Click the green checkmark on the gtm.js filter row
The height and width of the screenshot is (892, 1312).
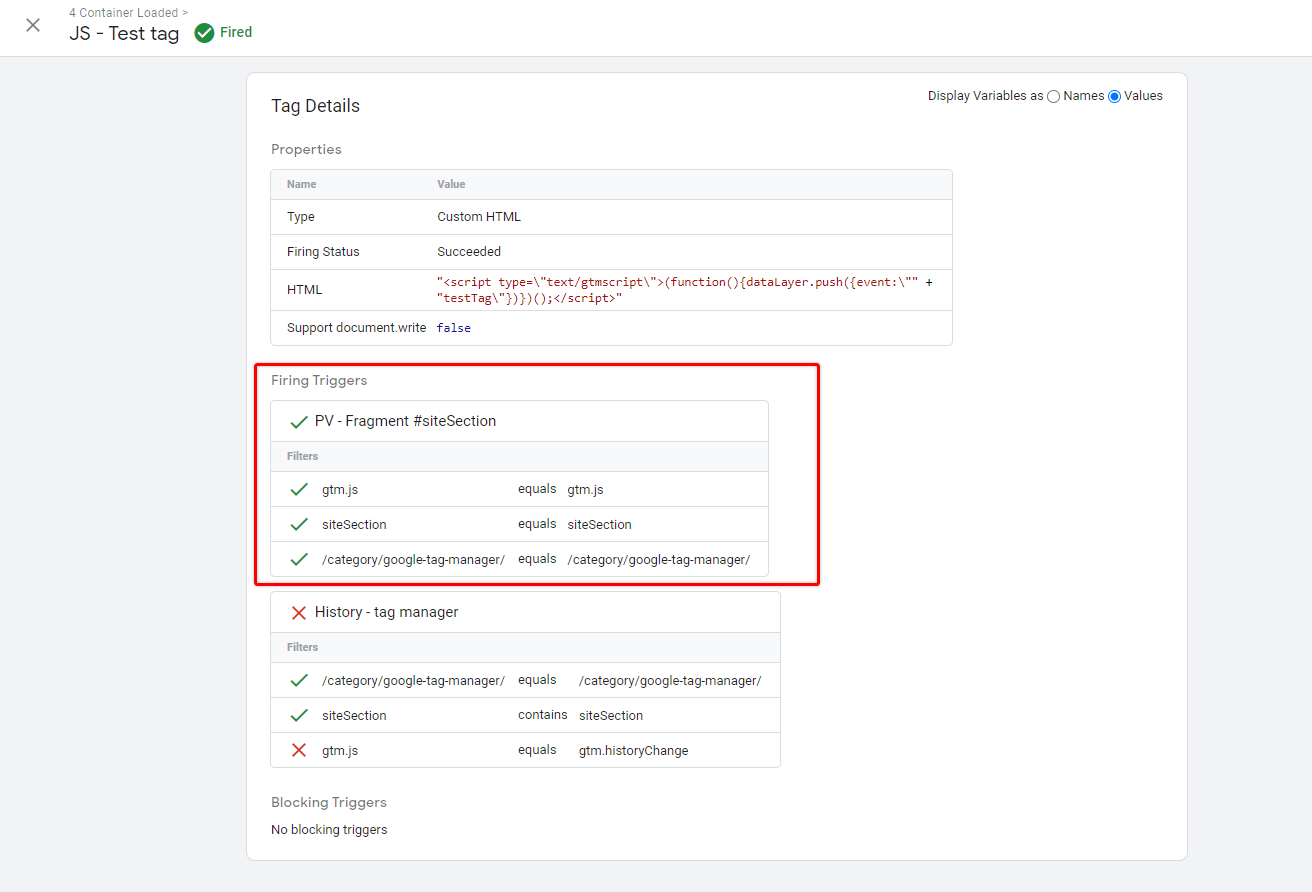click(x=297, y=489)
